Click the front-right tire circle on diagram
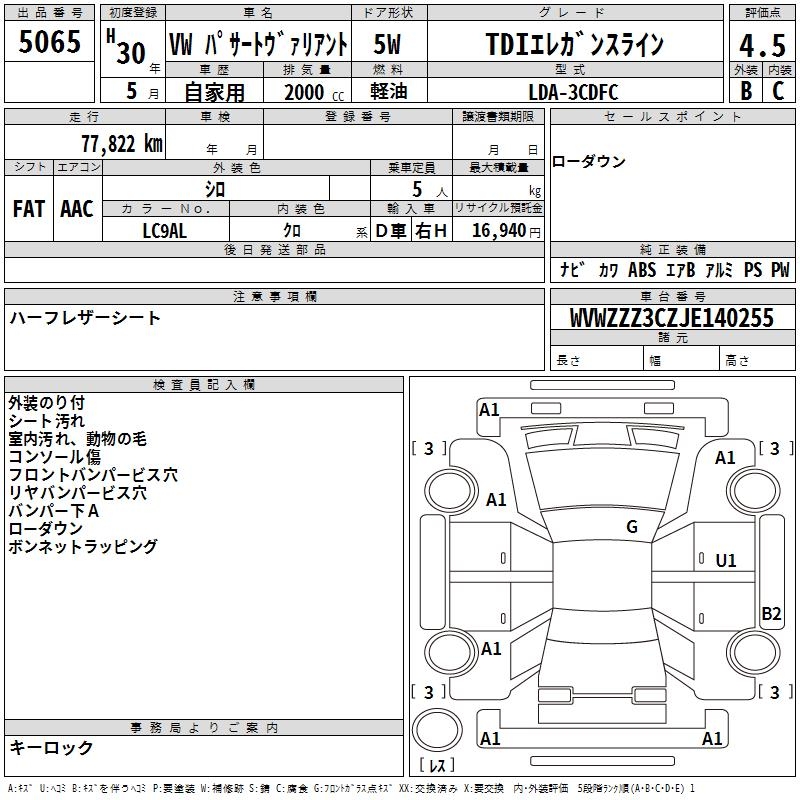800x800 pixels. [752, 489]
